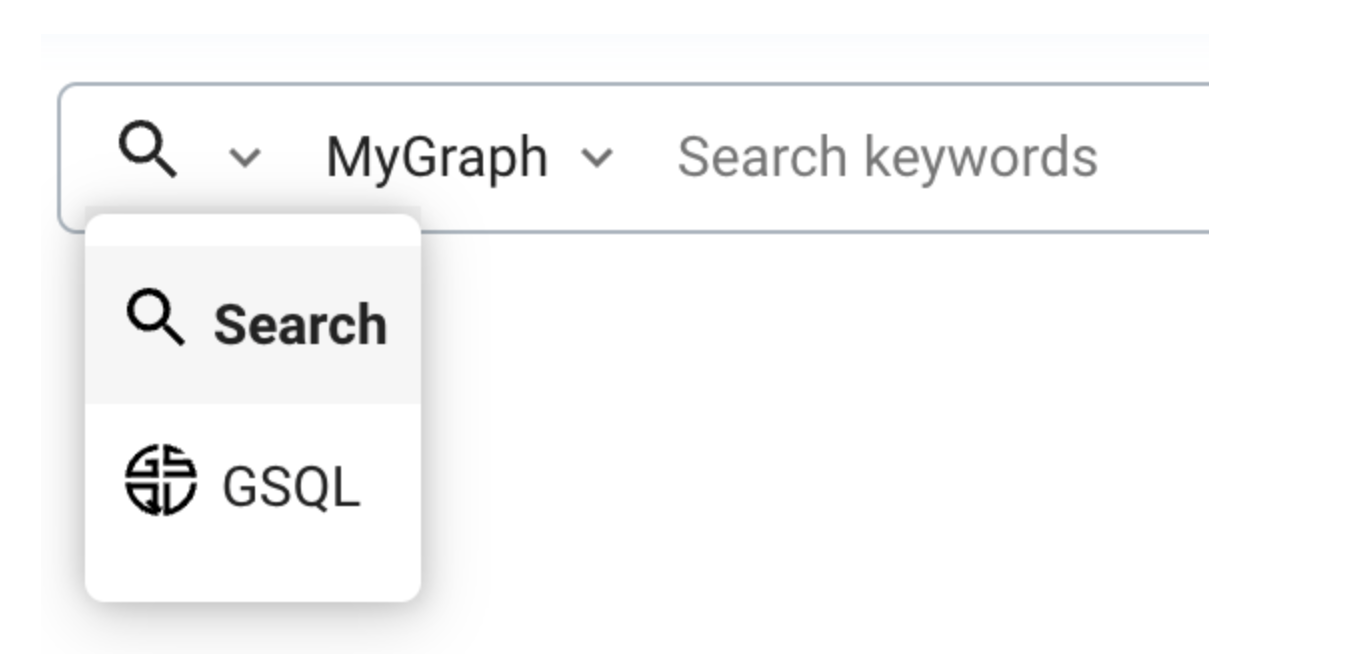Close the mode menu via the small down arrow

245,157
